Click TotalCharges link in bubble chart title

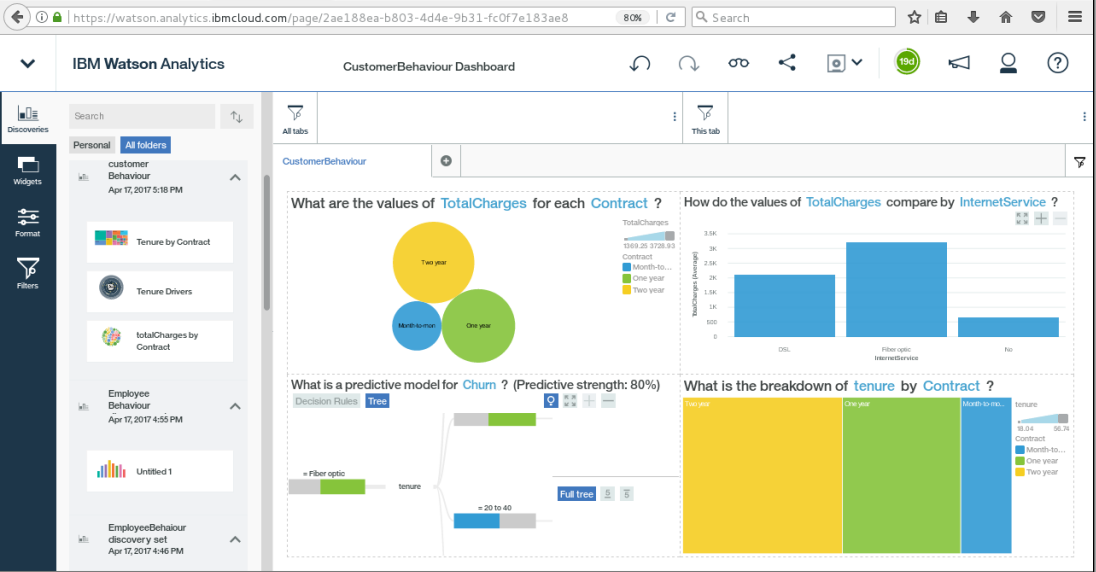(x=483, y=203)
